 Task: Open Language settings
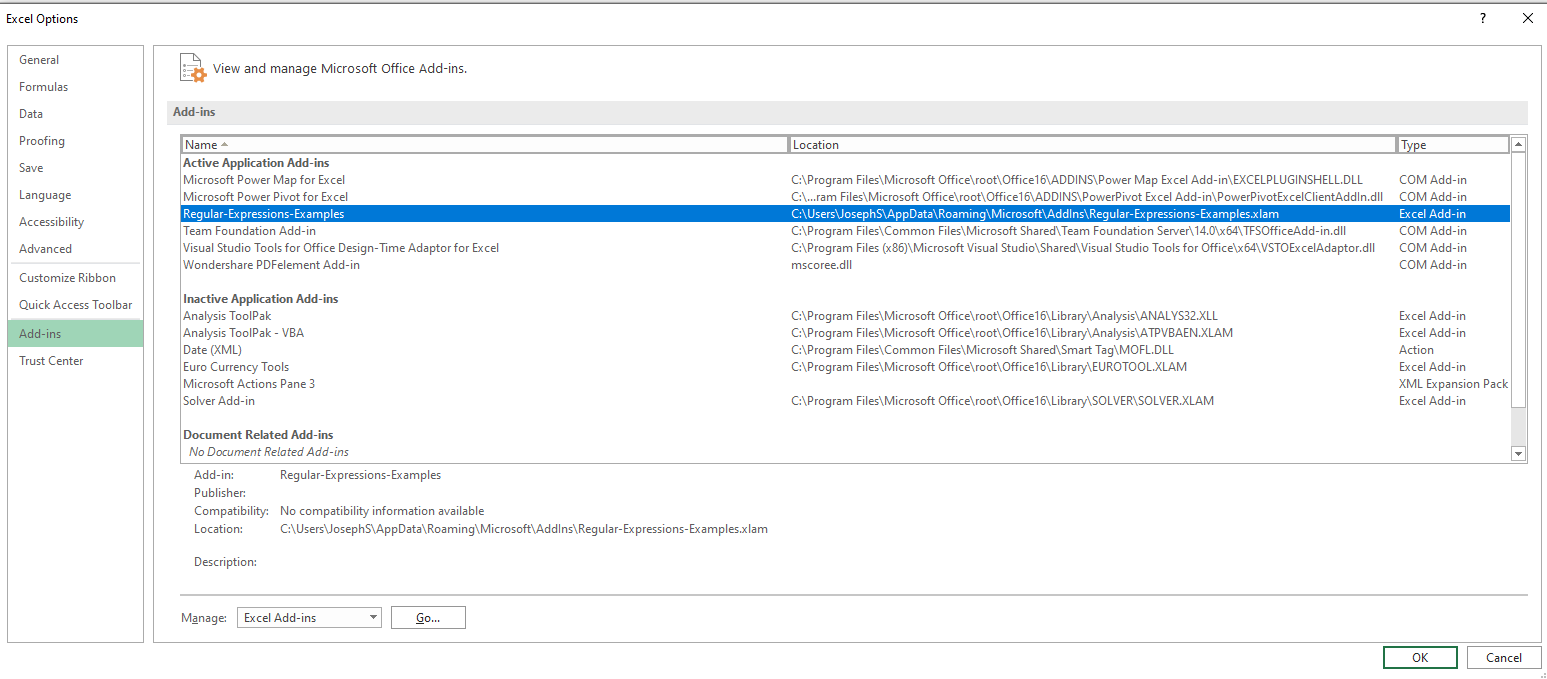75,195
